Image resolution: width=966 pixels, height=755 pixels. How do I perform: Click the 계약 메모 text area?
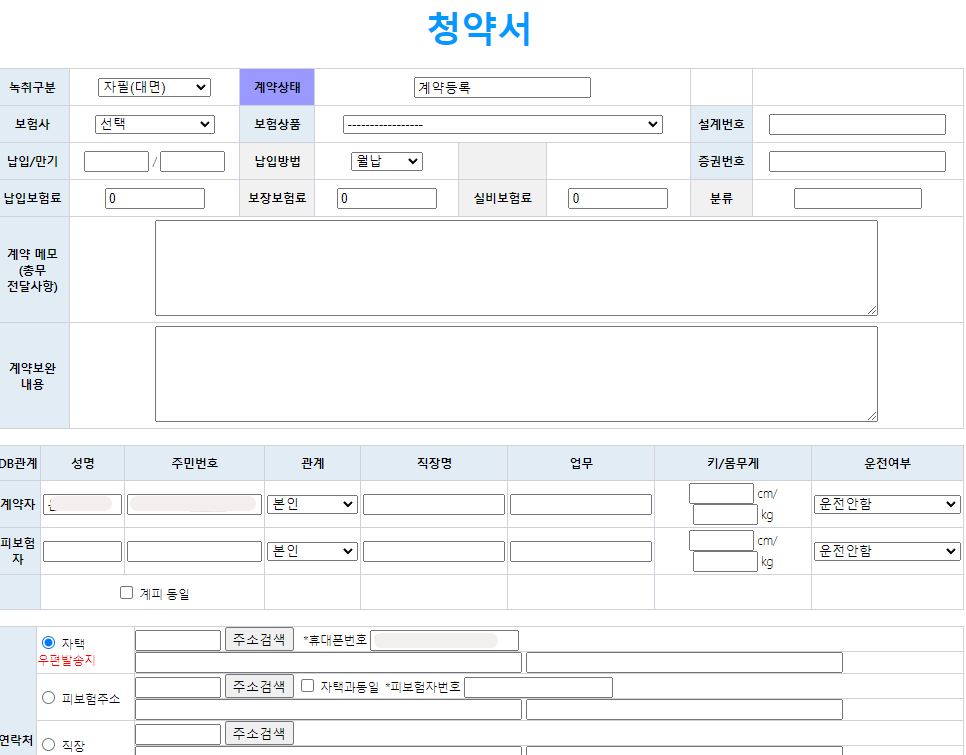coord(516,268)
